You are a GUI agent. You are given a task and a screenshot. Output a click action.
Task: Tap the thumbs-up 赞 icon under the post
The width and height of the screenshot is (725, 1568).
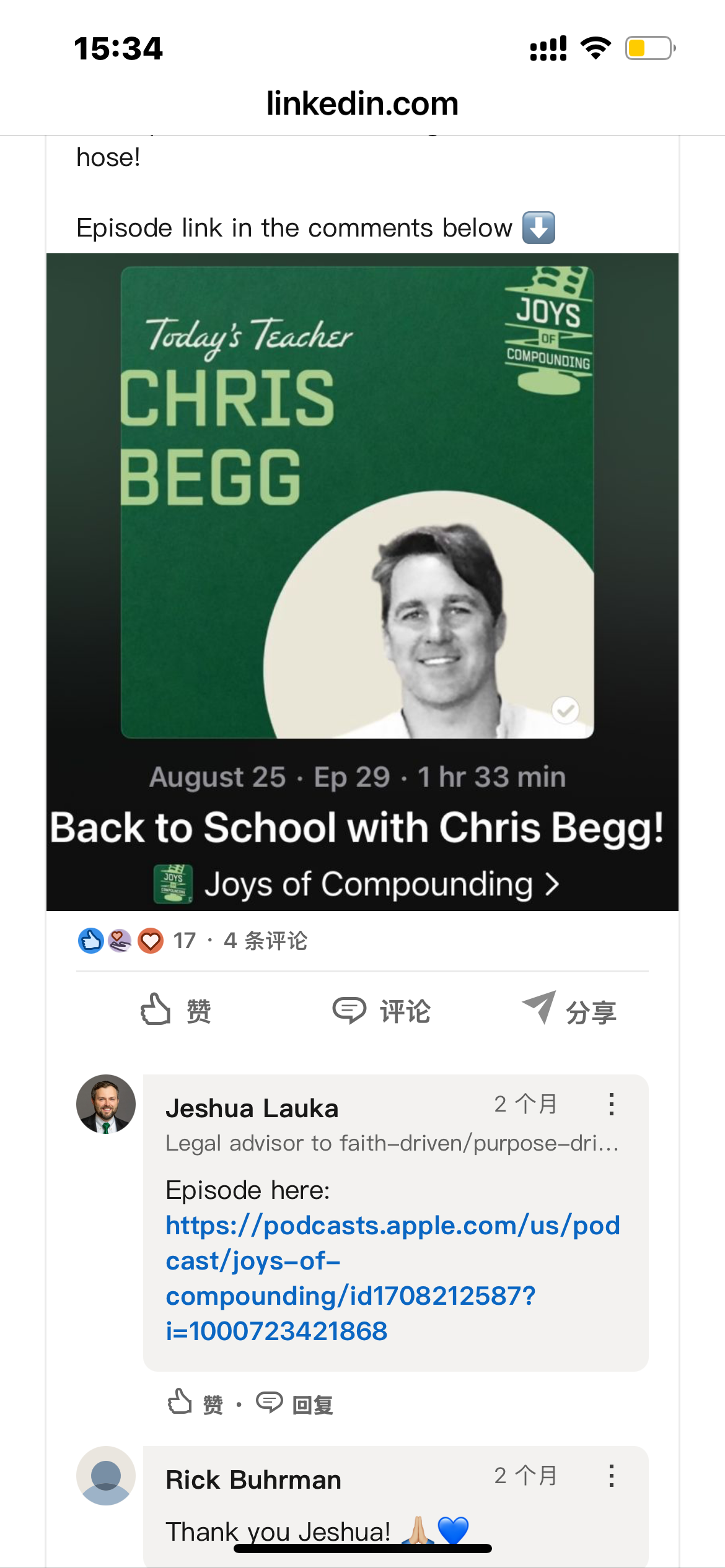click(x=156, y=1009)
